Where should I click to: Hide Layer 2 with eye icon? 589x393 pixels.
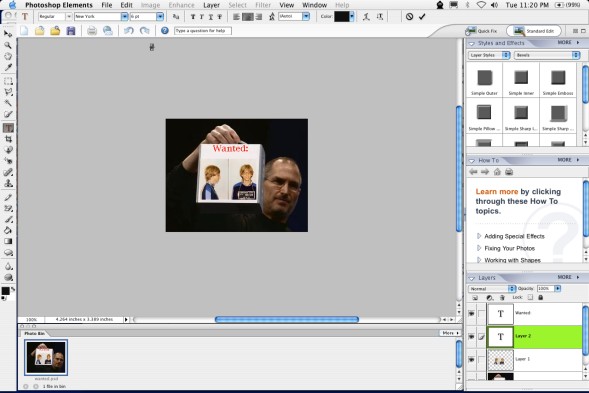pyautogui.click(x=471, y=337)
